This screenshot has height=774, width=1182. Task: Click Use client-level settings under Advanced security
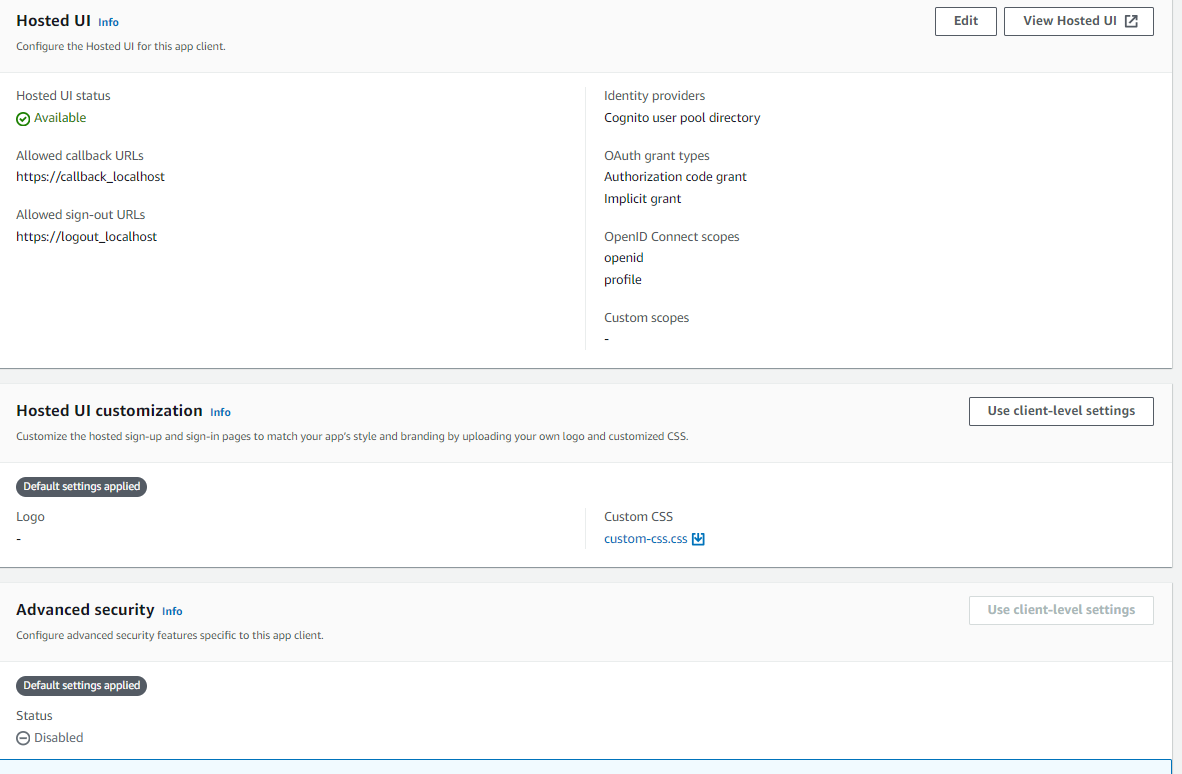[1060, 610]
